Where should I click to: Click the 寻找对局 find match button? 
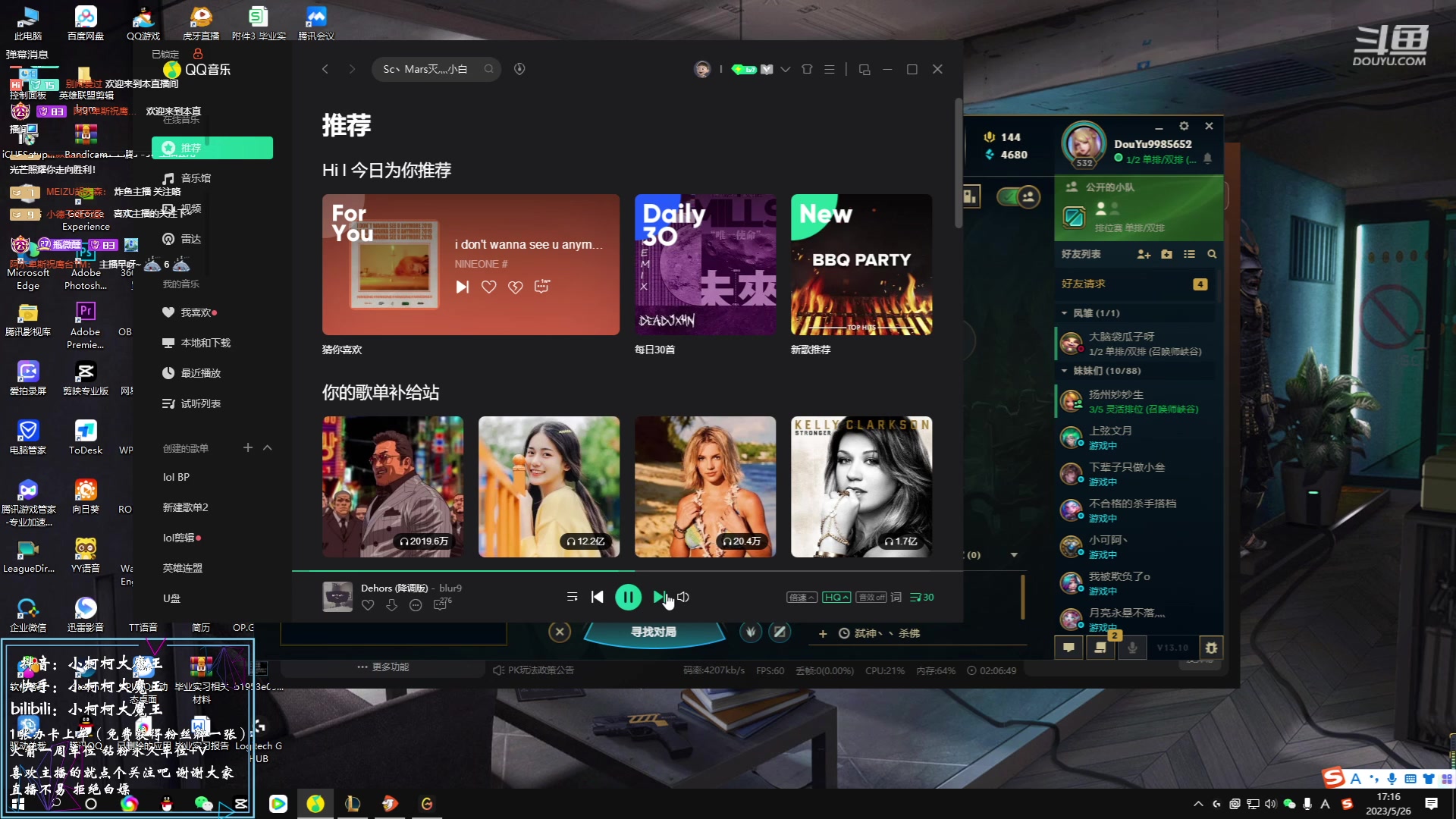click(654, 632)
